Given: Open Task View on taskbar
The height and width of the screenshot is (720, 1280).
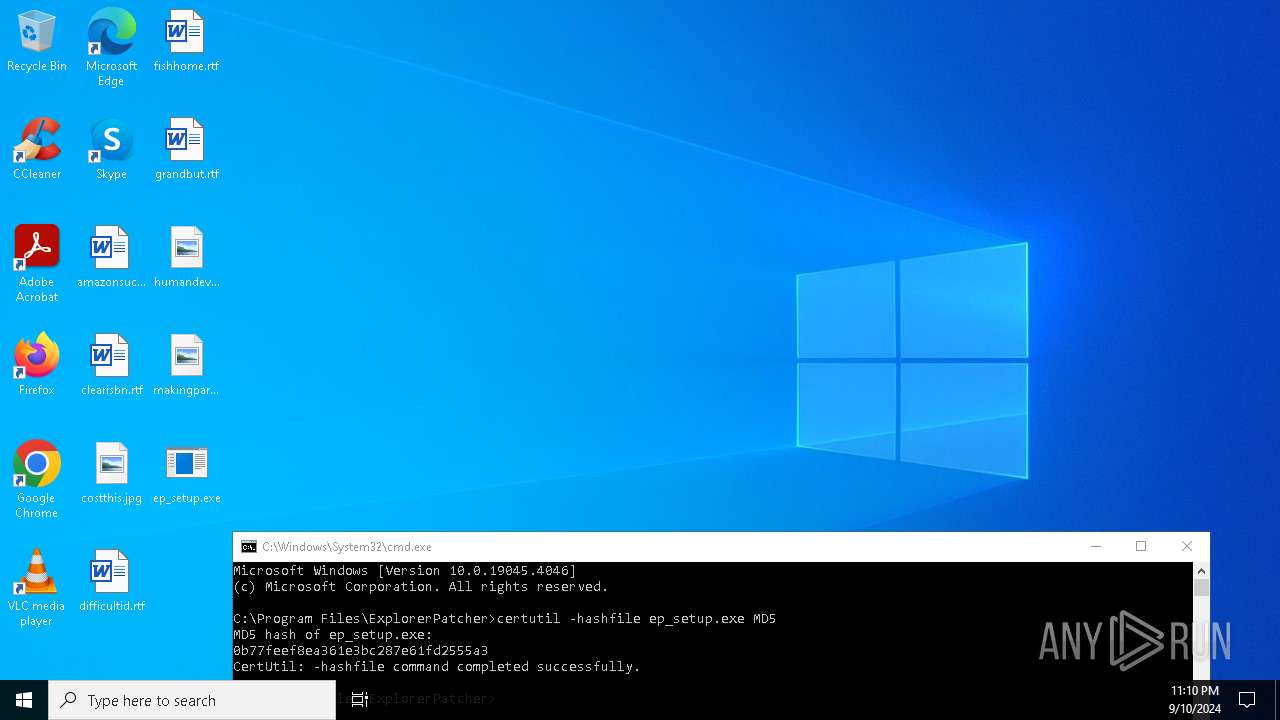Looking at the screenshot, I should pos(360,700).
